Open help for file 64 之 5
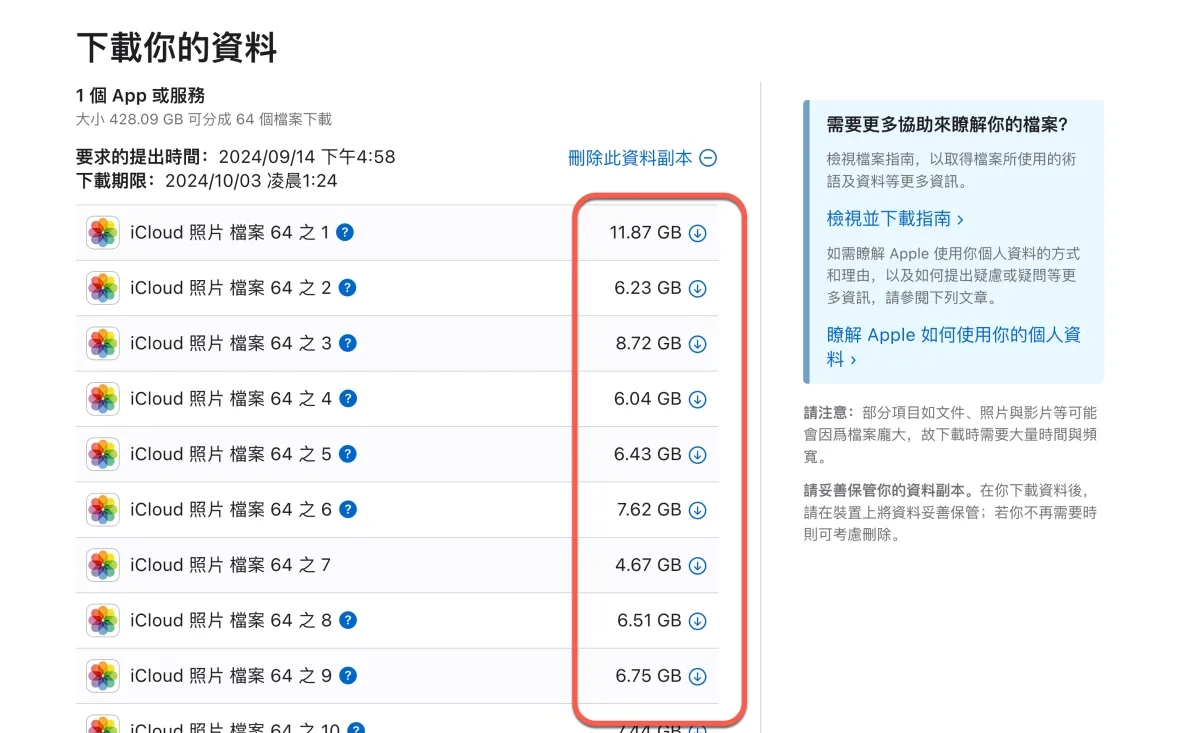Viewport: 1200px width, 733px height. click(348, 454)
